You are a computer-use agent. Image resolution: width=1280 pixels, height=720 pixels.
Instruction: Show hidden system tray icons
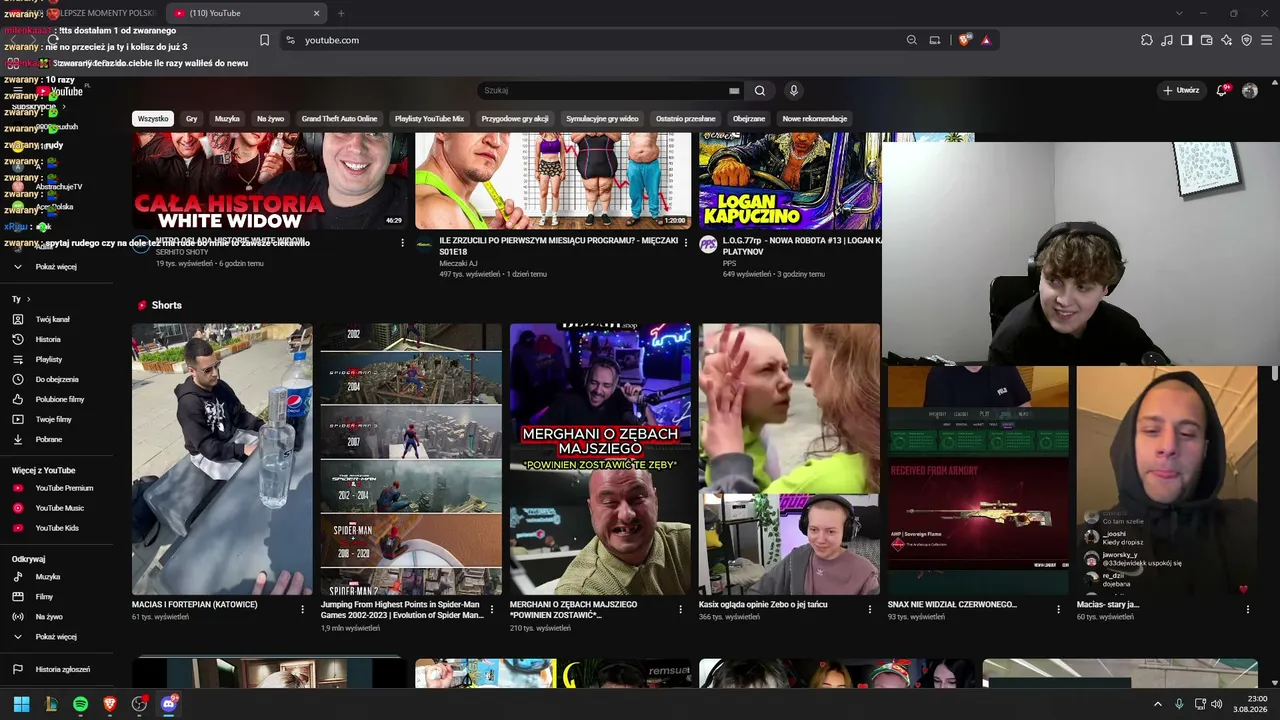[1158, 704]
